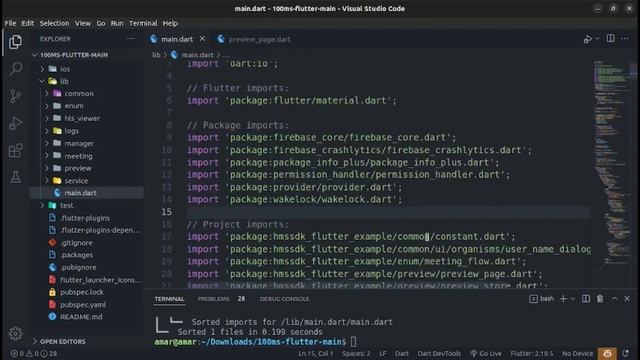Viewport: 640px width, 360px height.
Task: Click Go Live in status bar
Action: [486, 353]
